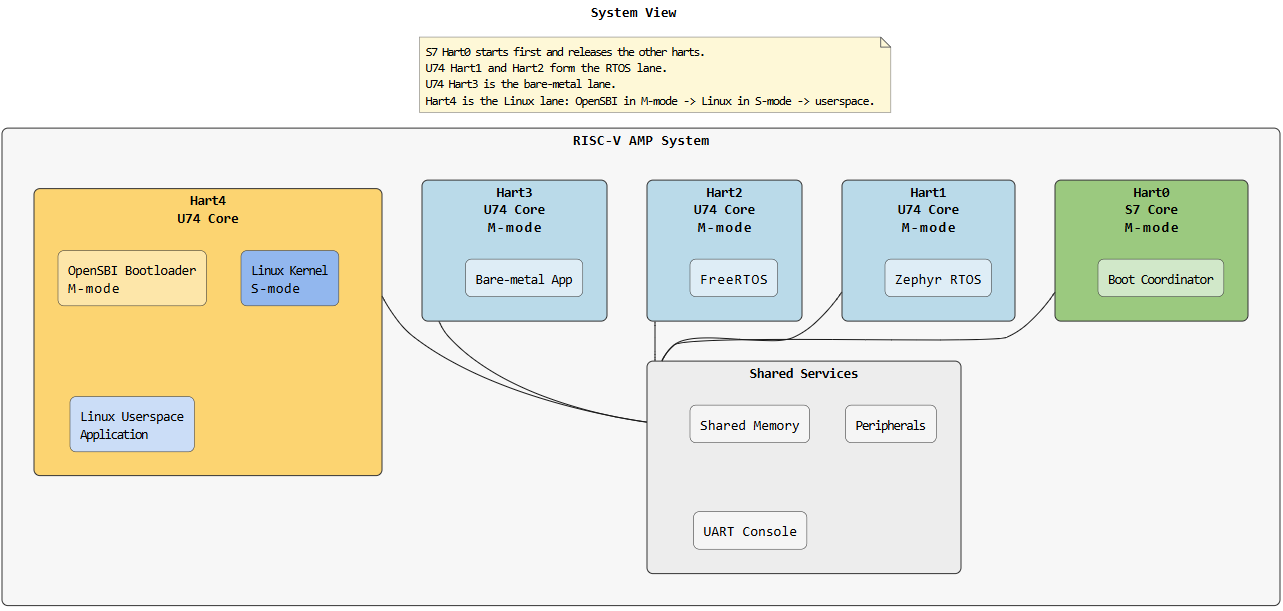Viewport: 1283px width, 611px height.
Task: Click the Hart3 U74 Core M-mode heading
Action: click(x=514, y=210)
